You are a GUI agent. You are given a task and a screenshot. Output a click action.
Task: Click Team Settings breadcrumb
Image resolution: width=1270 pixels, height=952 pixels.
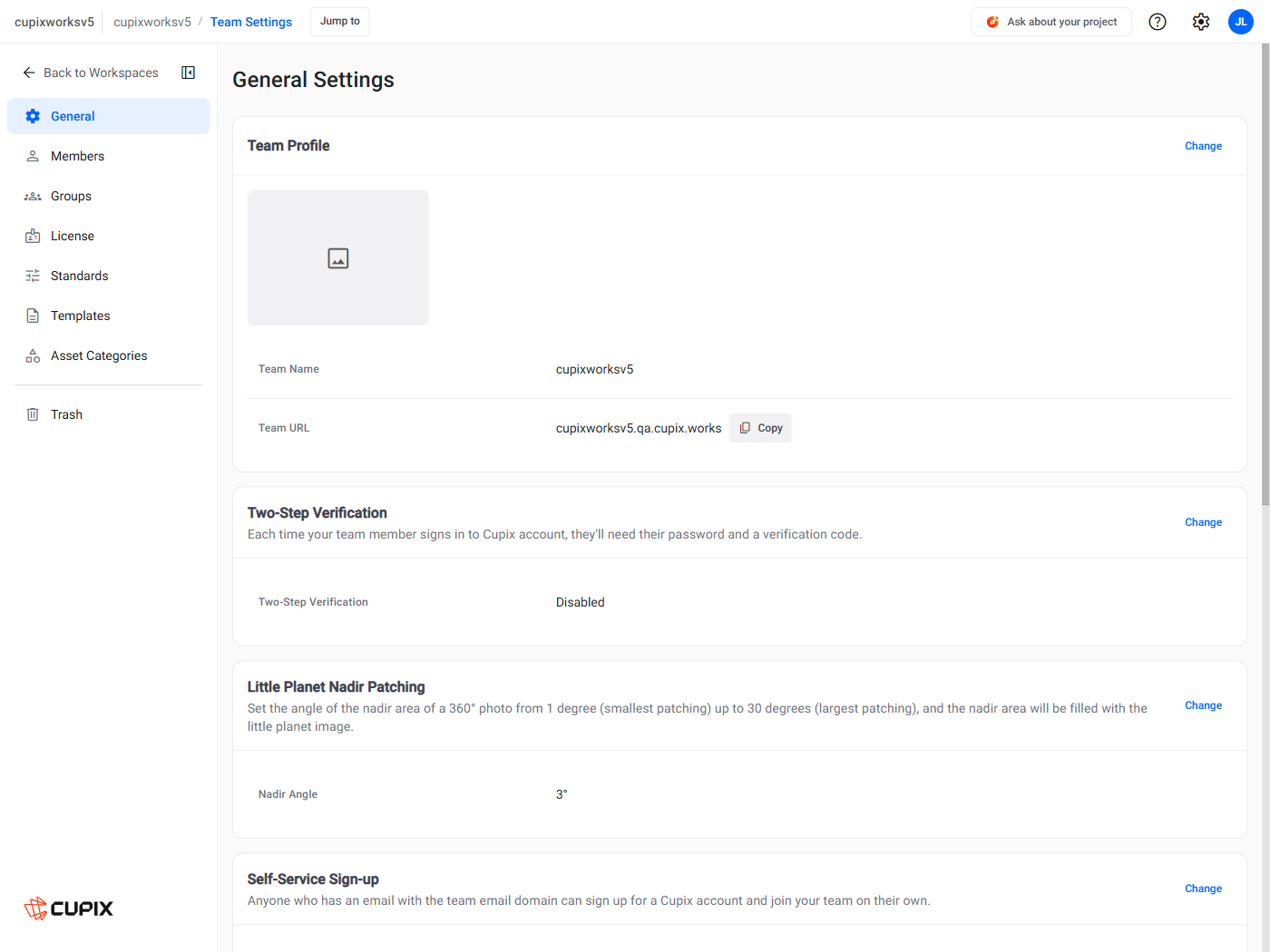tap(251, 22)
